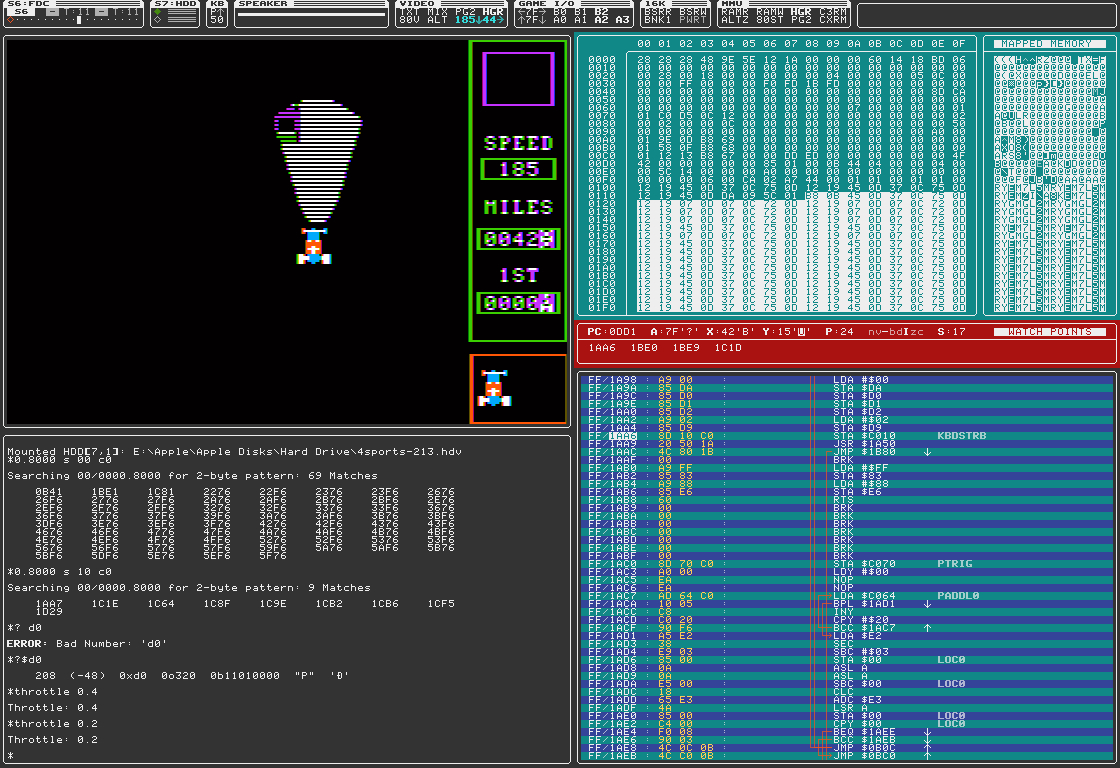Toggle the BNK1 flag in 16K panel
1120x768 pixels.
click(x=657, y=19)
